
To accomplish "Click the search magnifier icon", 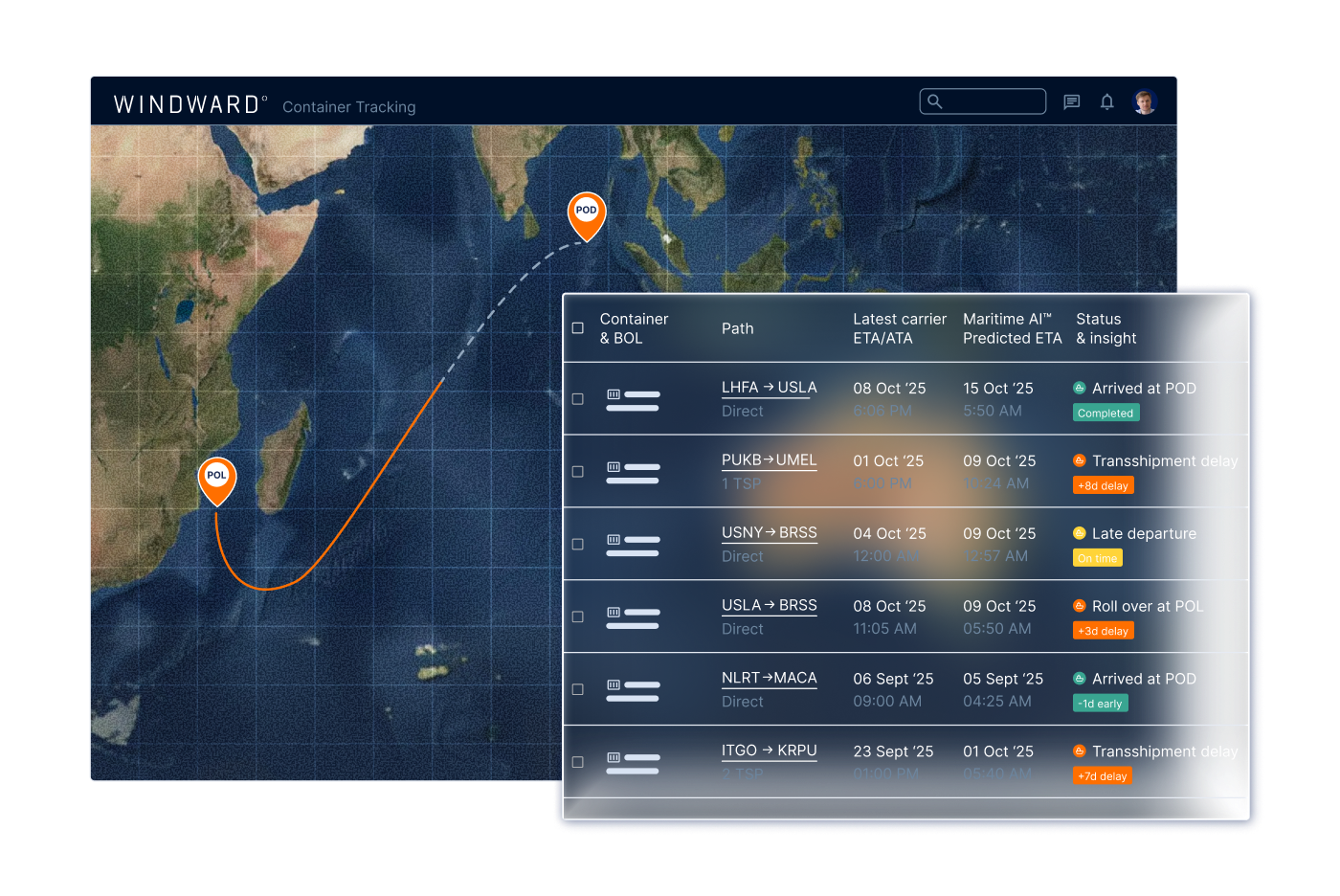I will pos(935,101).
